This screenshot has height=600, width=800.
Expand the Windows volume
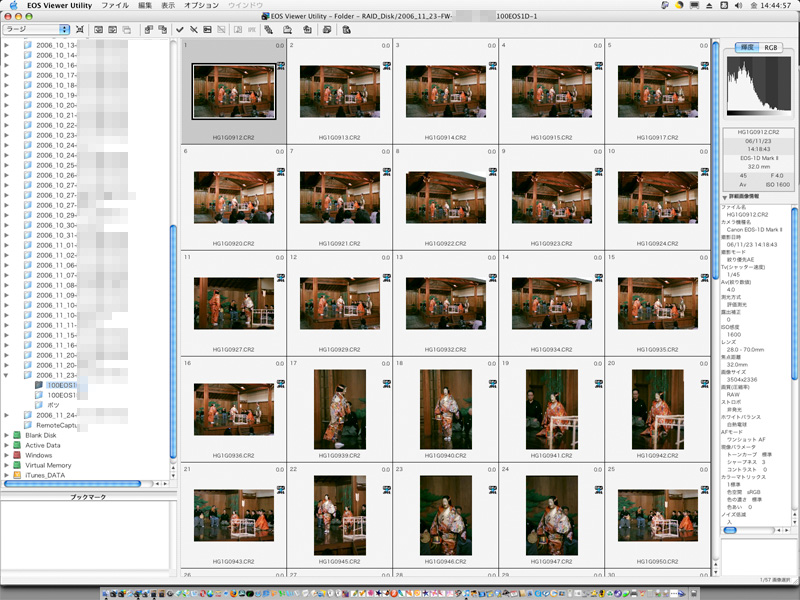[6, 455]
